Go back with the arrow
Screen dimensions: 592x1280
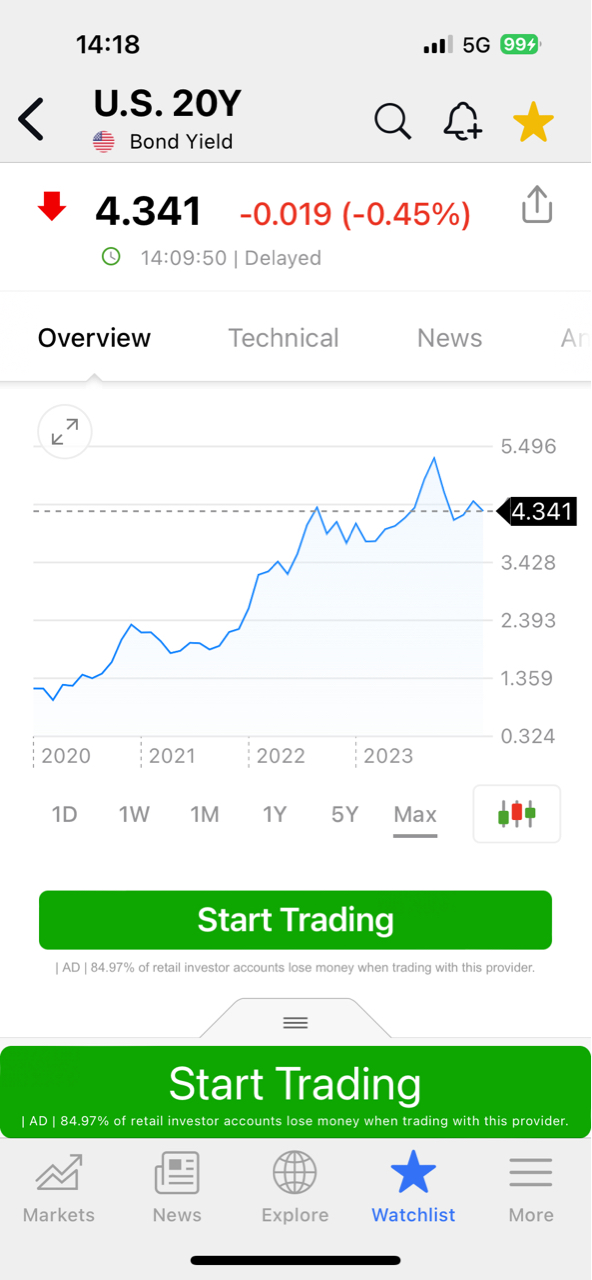pos(31,119)
